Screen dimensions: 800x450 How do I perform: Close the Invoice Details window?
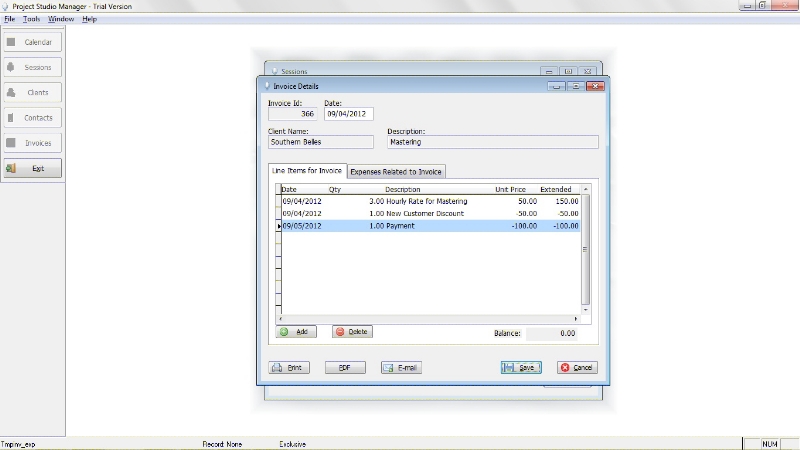point(597,87)
